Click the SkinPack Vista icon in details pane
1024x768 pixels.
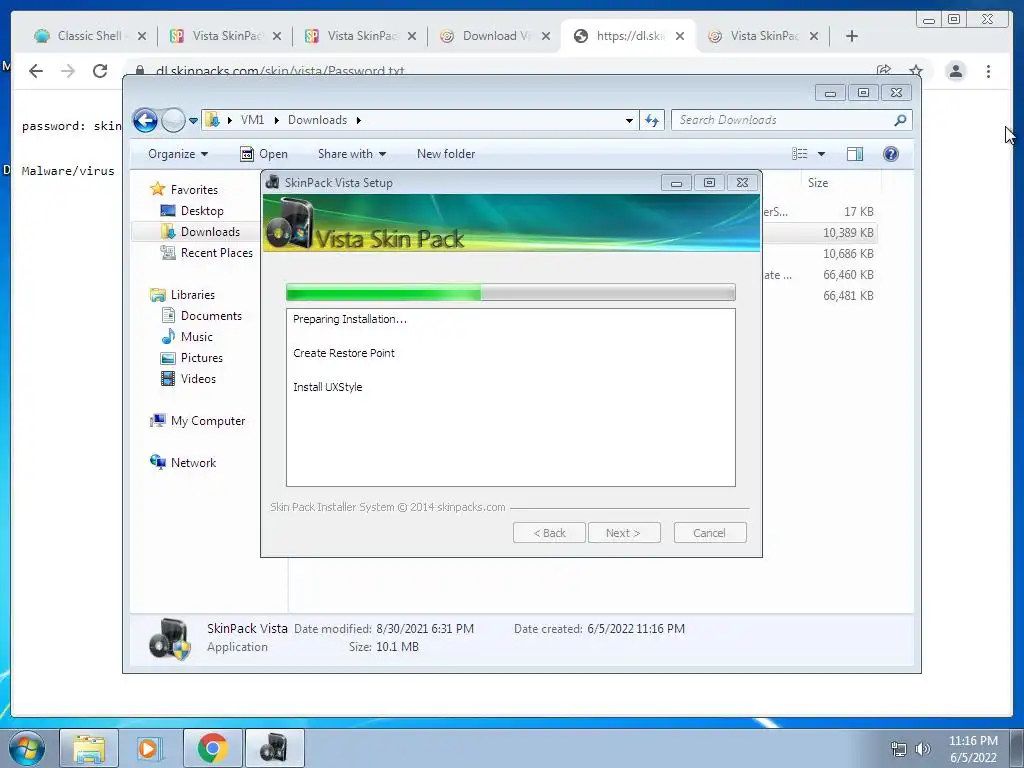point(170,639)
